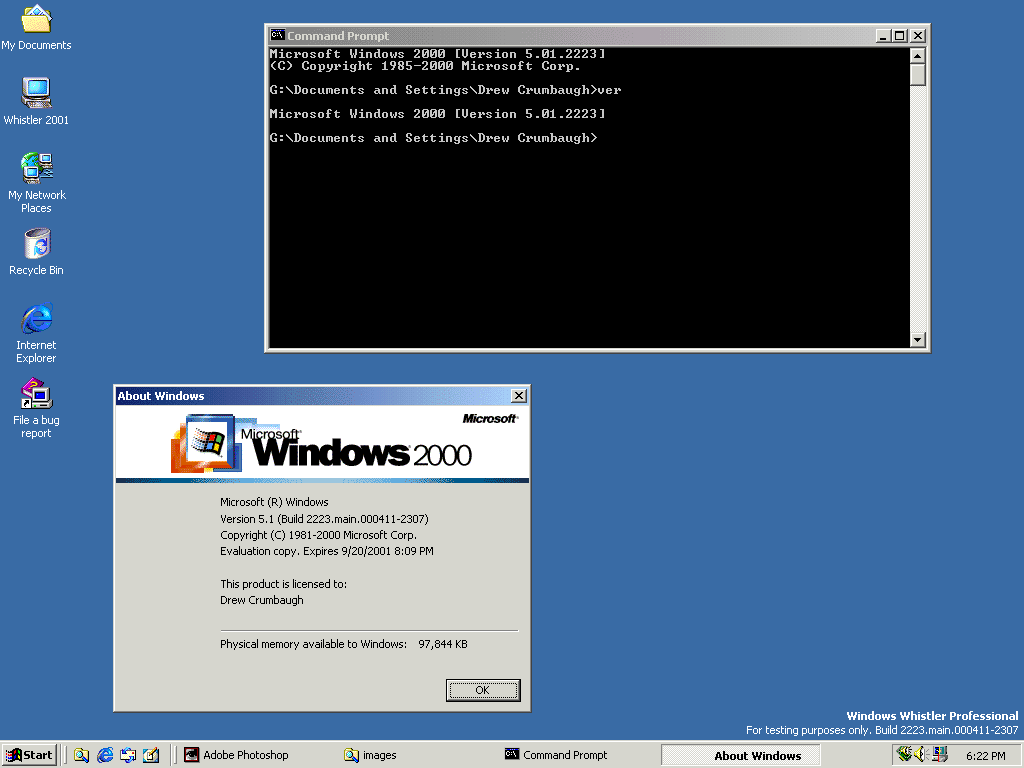Click the '97,844 KB' memory value
This screenshot has width=1024, height=768.
point(443,644)
